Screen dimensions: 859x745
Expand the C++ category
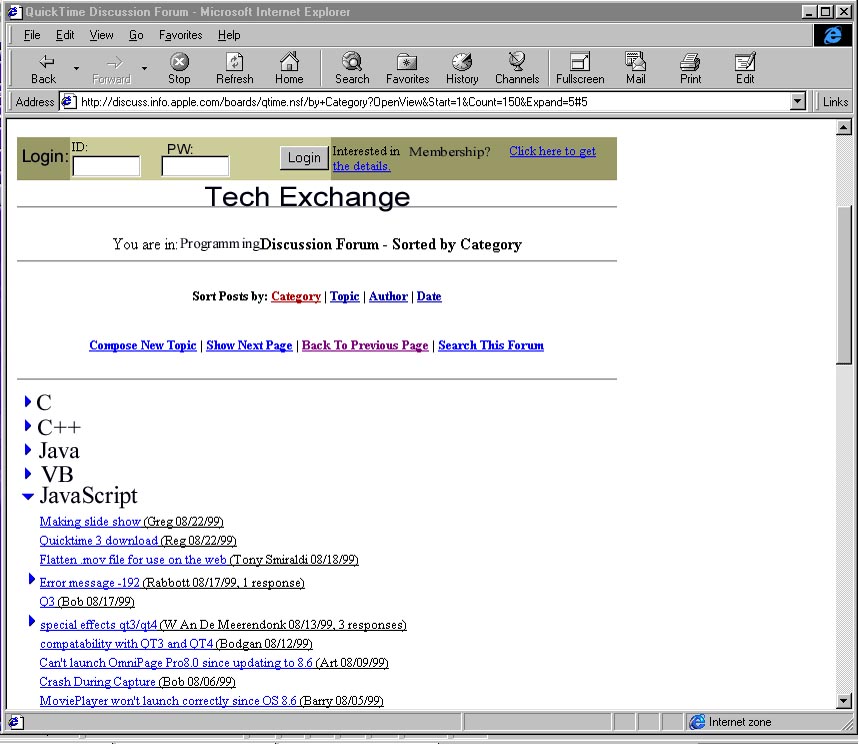coord(28,427)
